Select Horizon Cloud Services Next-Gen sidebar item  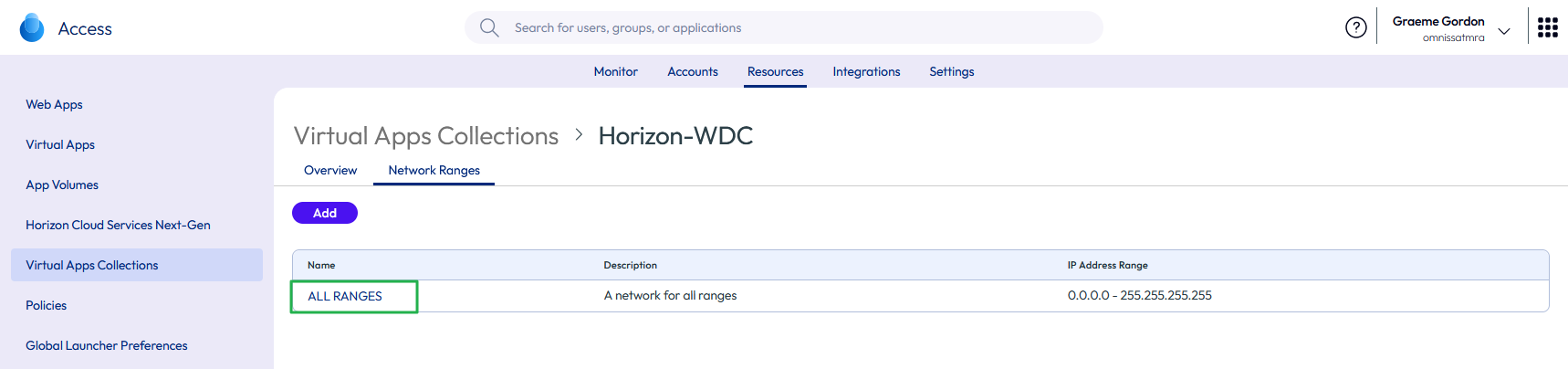pos(118,226)
